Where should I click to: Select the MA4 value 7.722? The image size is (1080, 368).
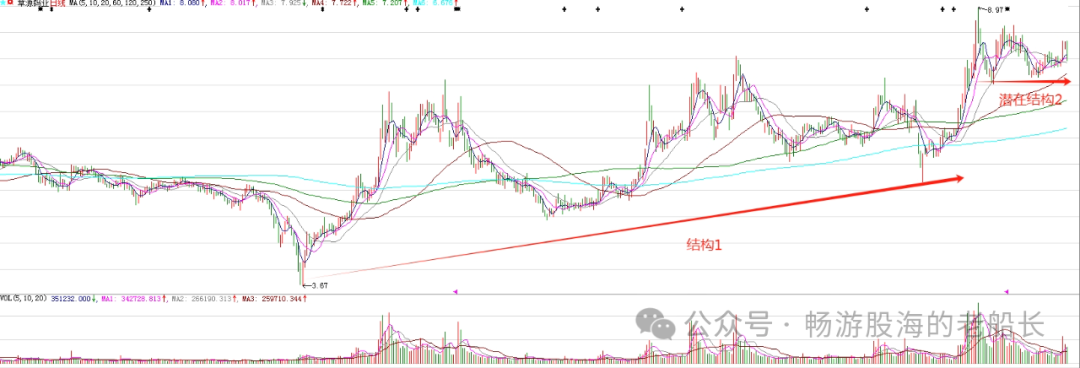(342, 3)
